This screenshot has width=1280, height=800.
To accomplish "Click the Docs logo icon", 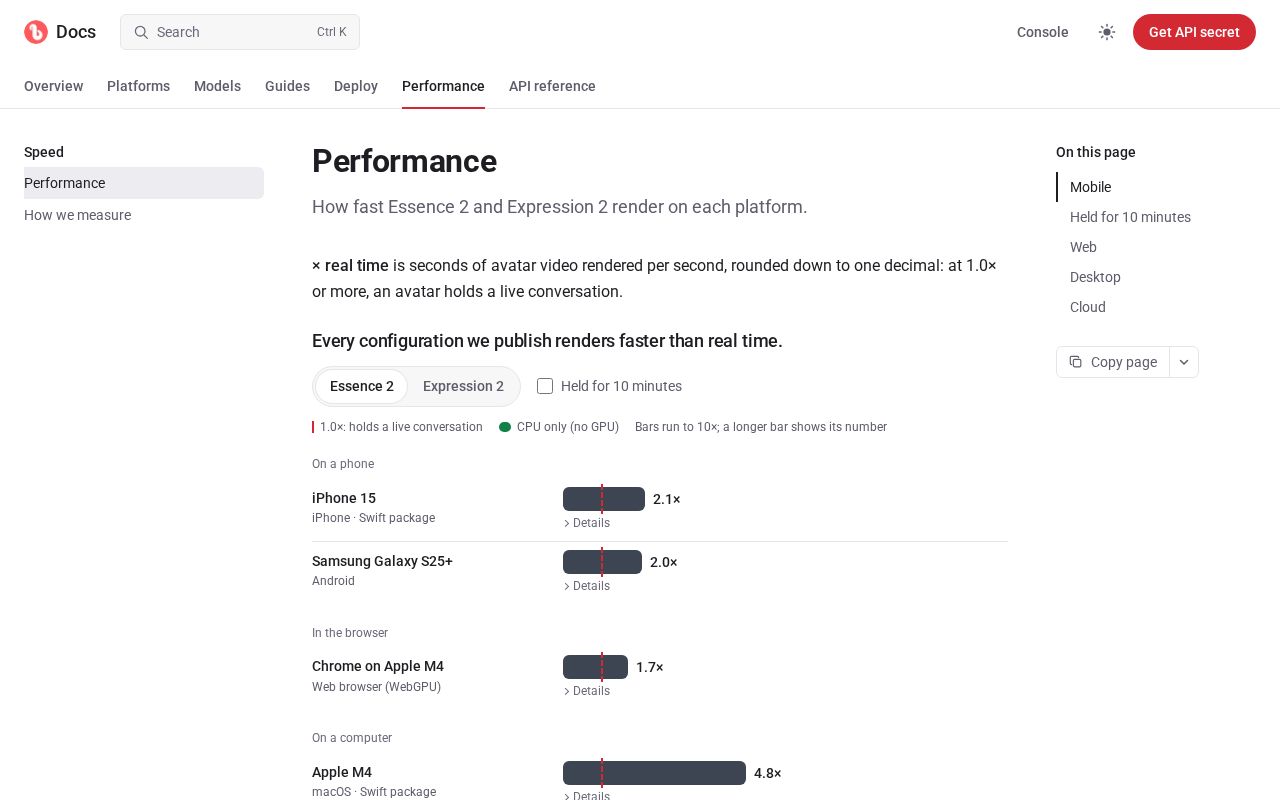I will tap(36, 32).
